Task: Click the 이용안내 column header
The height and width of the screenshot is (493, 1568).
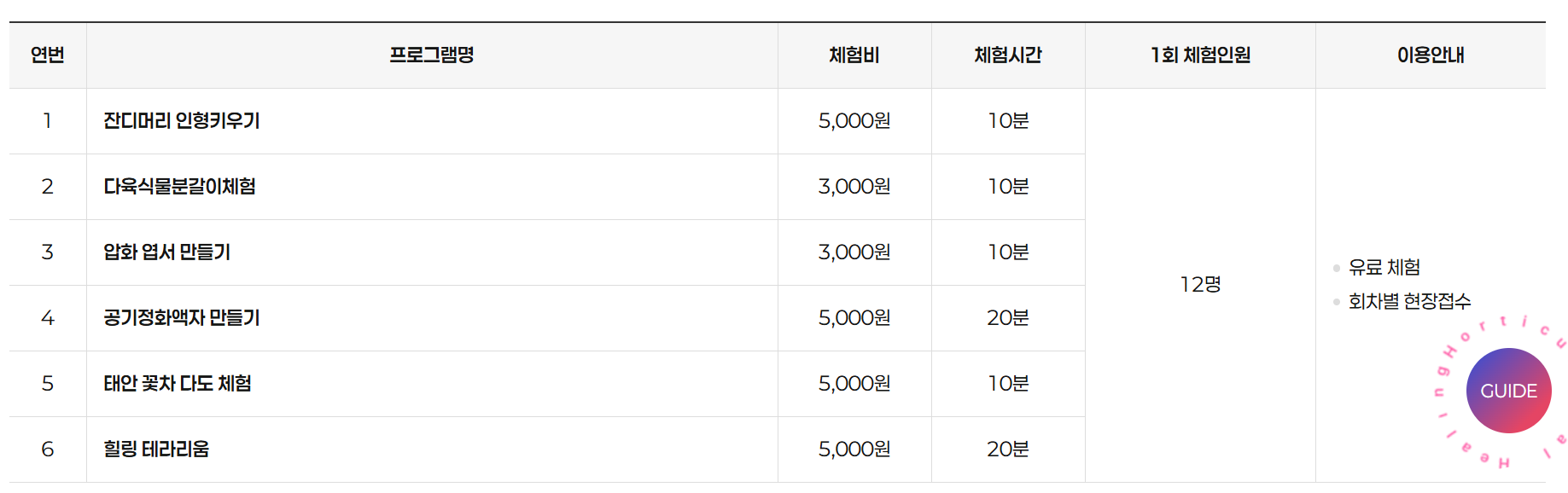Action: (1431, 55)
